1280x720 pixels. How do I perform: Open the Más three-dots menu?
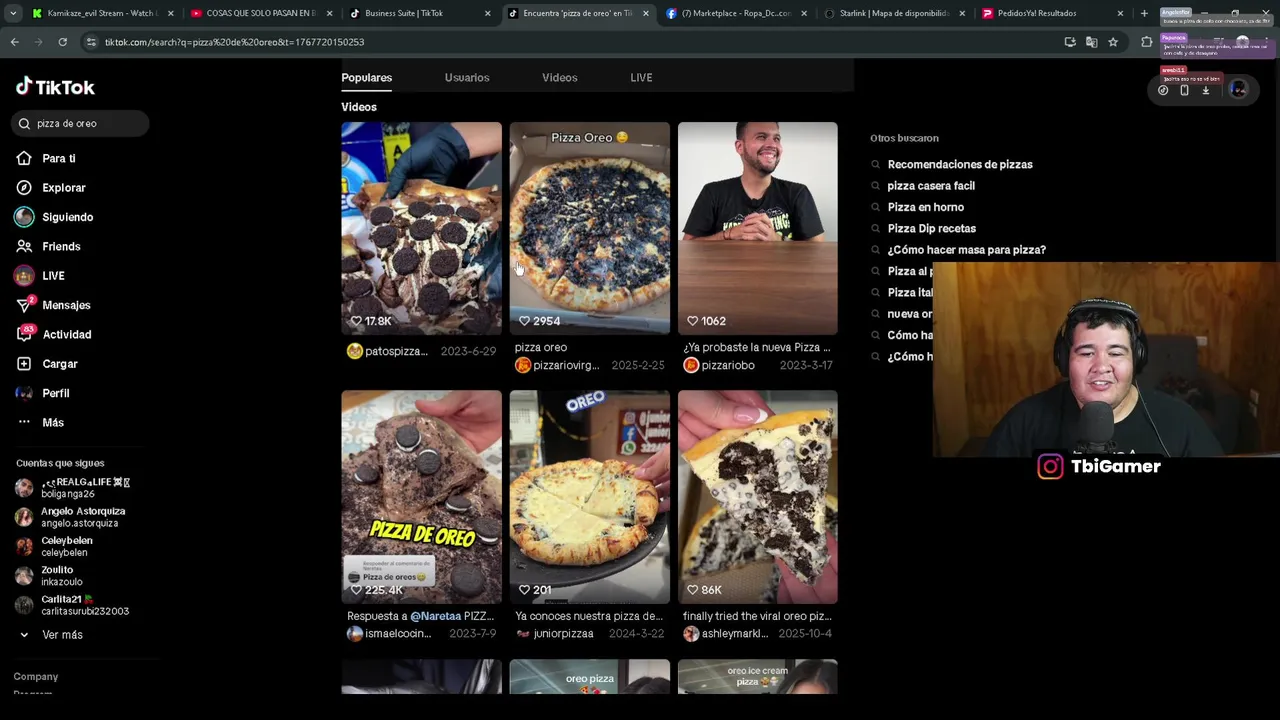pyautogui.click(x=24, y=422)
